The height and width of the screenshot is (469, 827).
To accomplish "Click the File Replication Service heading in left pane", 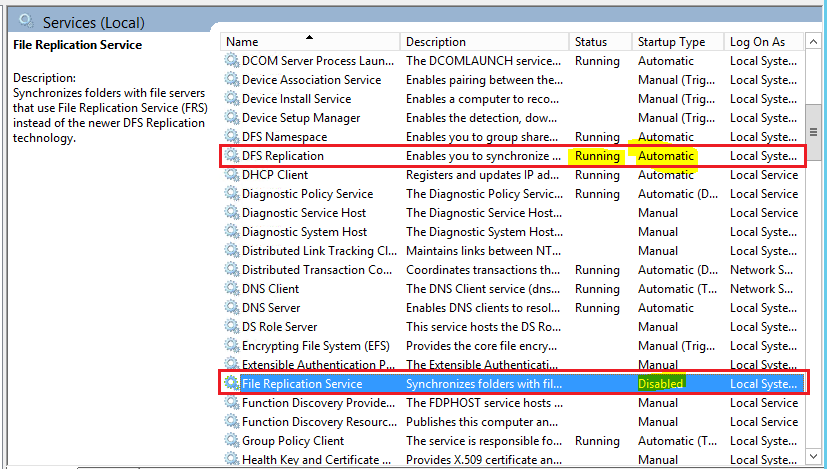I will (x=78, y=45).
